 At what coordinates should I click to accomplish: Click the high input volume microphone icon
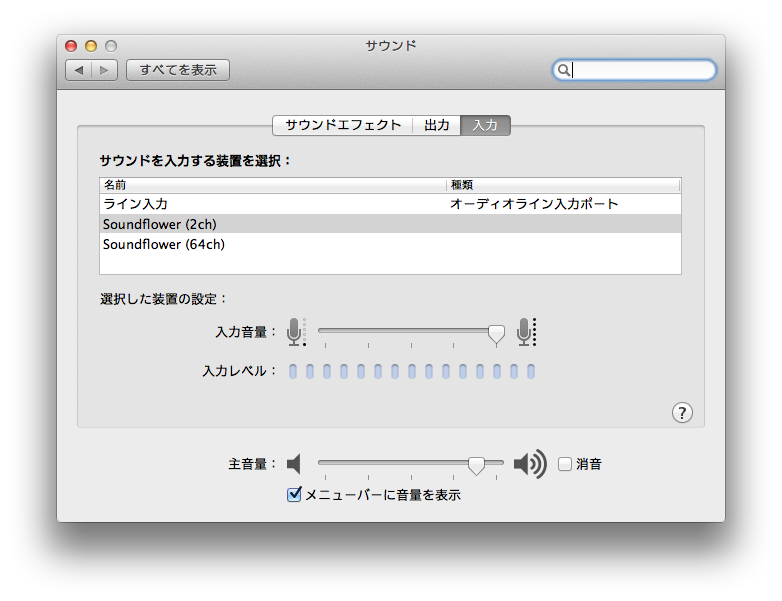tap(526, 332)
